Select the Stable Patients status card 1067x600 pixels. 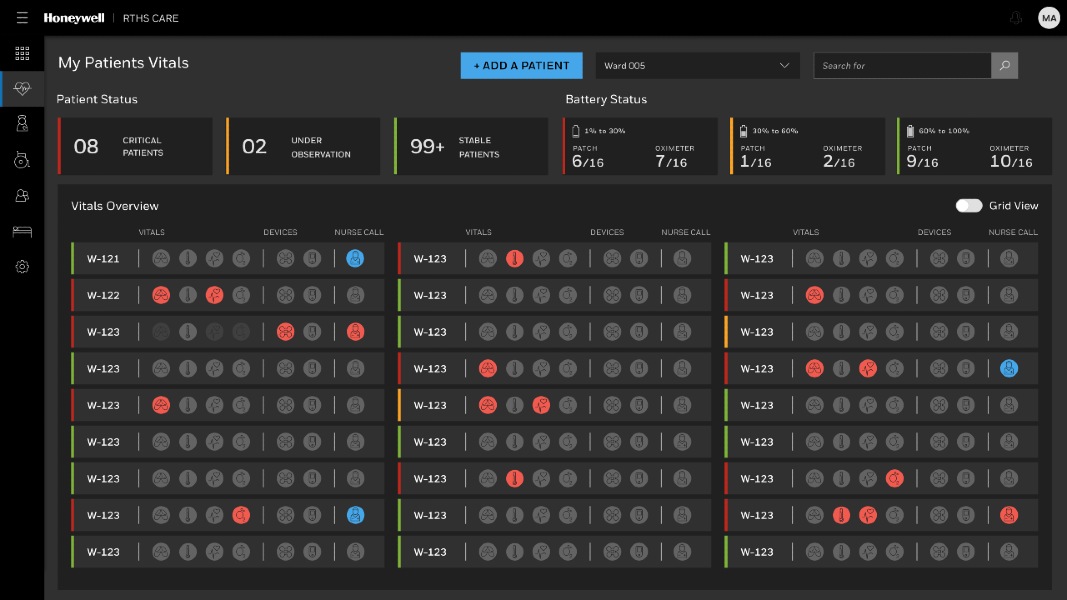click(x=471, y=147)
